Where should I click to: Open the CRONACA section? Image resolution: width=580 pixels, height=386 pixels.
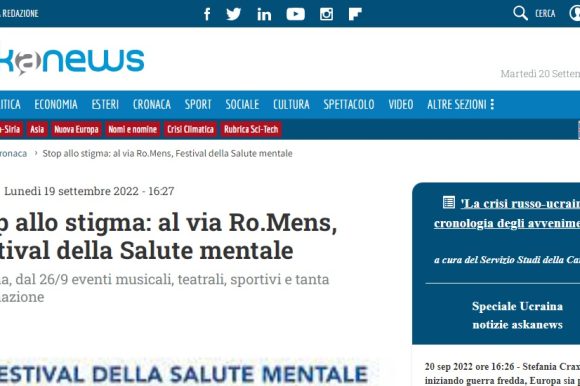click(x=152, y=105)
